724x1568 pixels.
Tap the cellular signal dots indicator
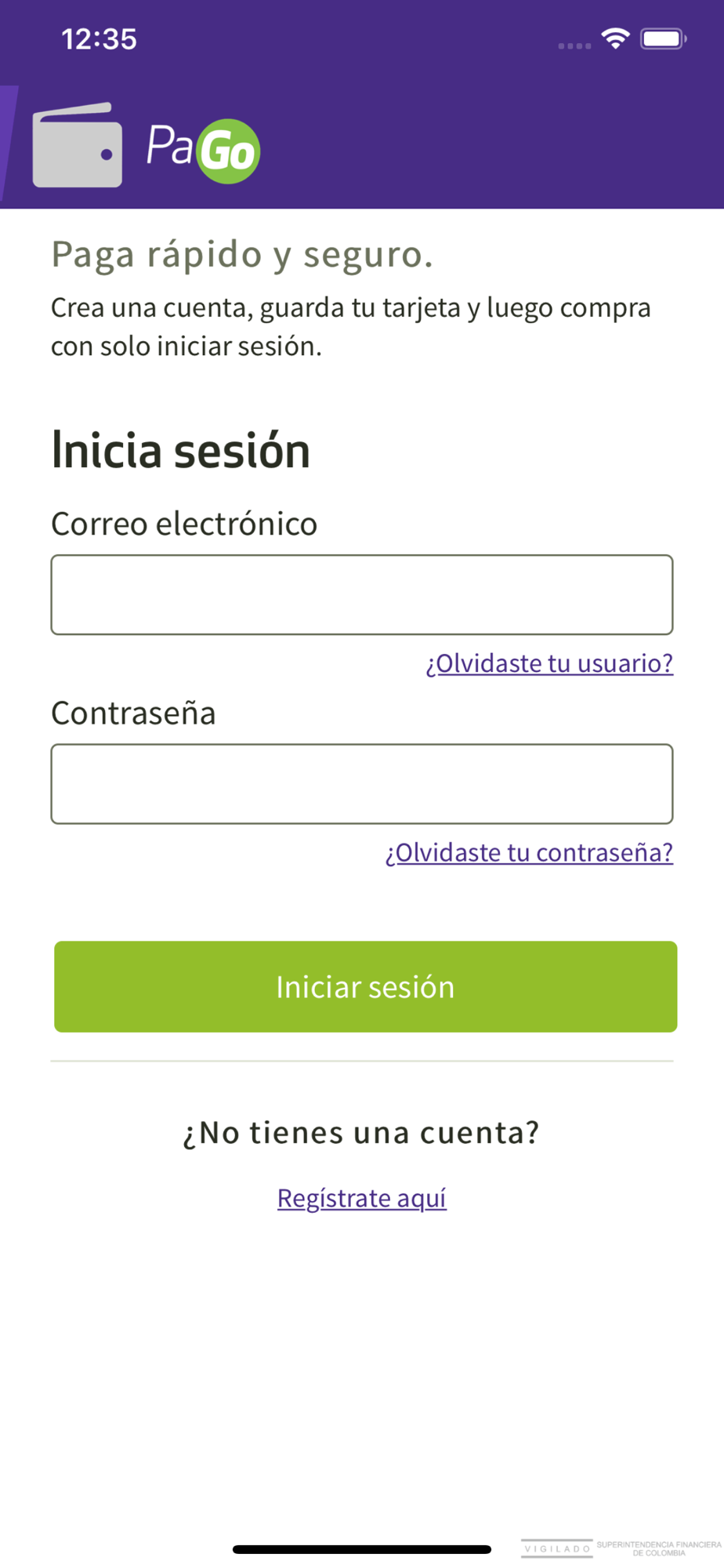tap(574, 45)
